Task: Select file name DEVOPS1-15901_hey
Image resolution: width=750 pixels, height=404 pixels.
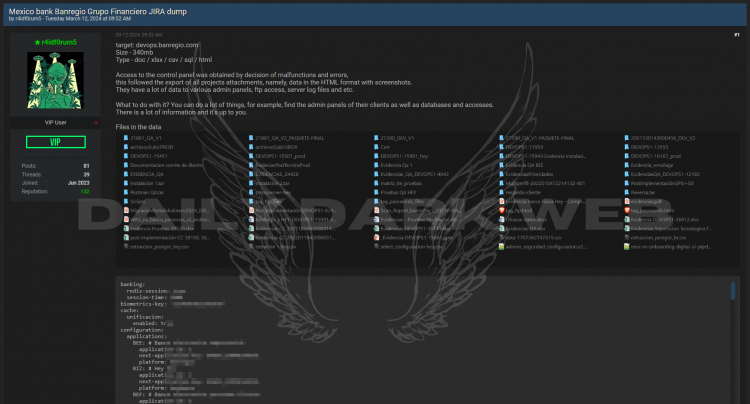Action: 404,156
